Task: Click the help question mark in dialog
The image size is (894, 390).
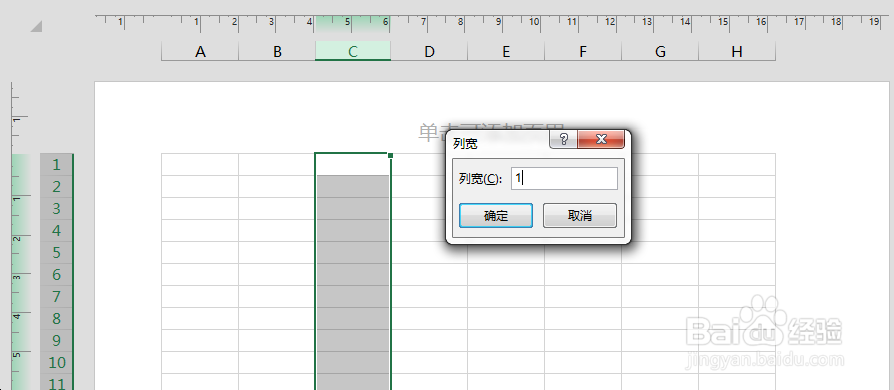Action: [x=563, y=139]
